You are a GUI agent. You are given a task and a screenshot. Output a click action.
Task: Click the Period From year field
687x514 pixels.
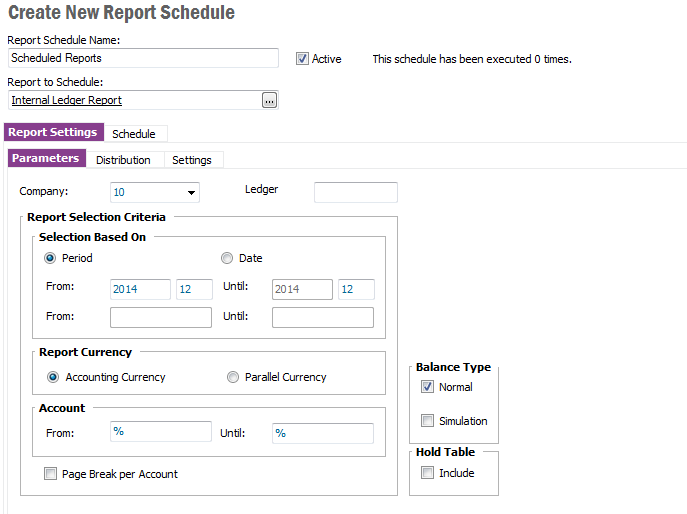point(139,289)
